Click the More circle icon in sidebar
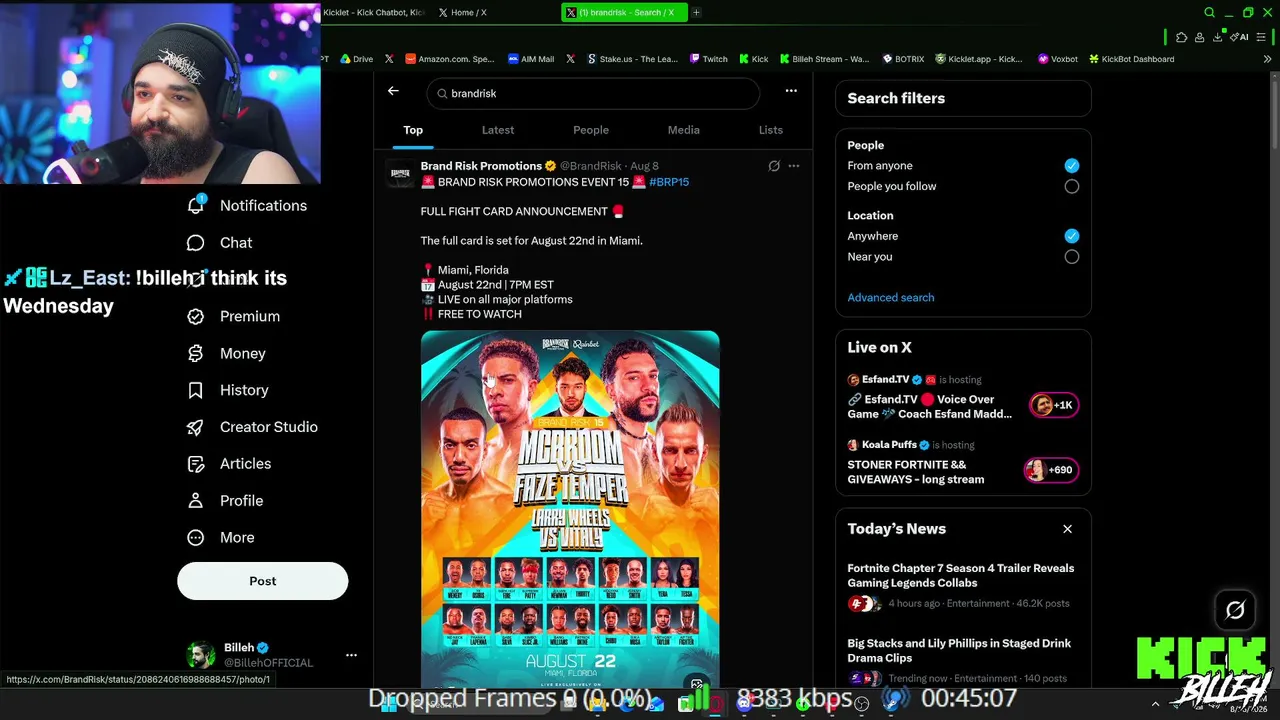 coord(196,538)
